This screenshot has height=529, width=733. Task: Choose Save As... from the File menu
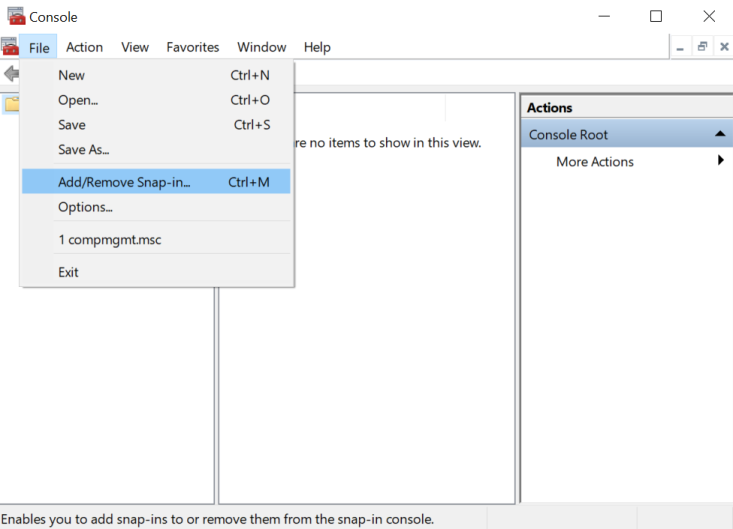click(x=156, y=150)
